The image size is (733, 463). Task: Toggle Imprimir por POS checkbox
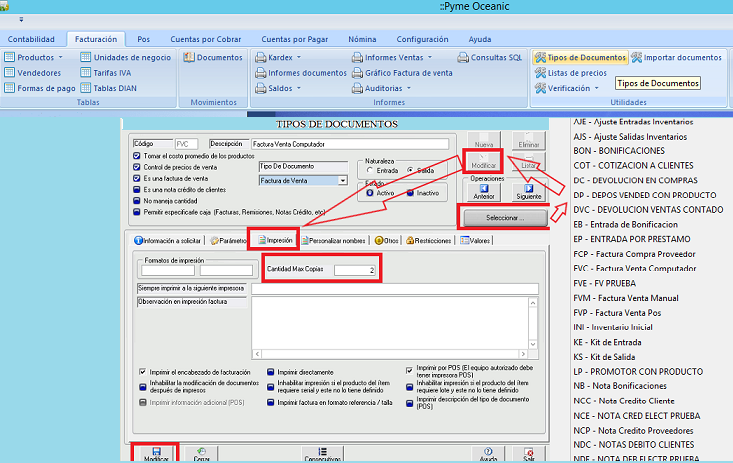coord(410,370)
